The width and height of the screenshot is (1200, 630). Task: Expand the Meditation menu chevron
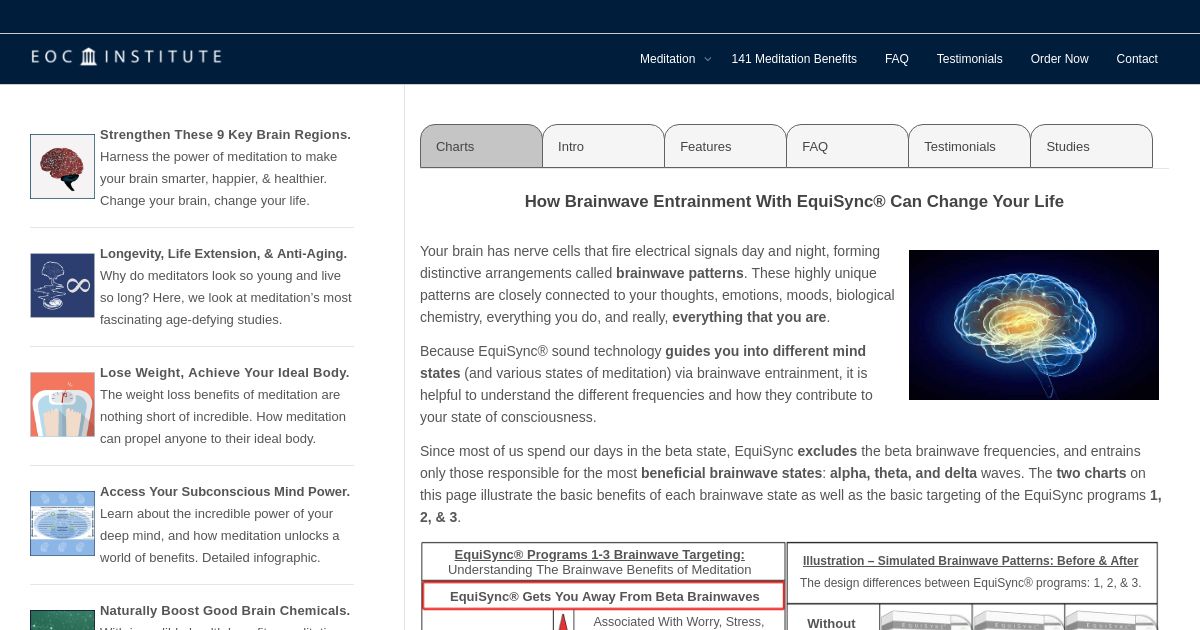click(708, 59)
